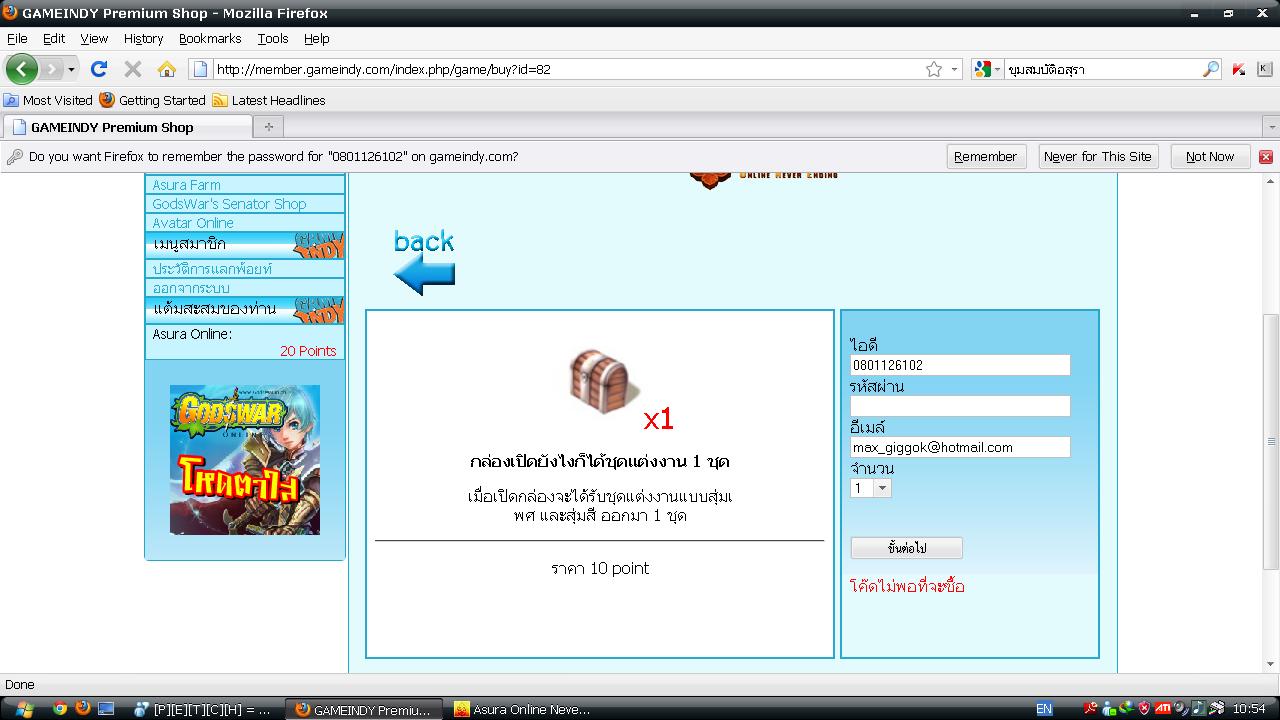
Task: Reload the page with the refresh icon
Action: [x=98, y=69]
